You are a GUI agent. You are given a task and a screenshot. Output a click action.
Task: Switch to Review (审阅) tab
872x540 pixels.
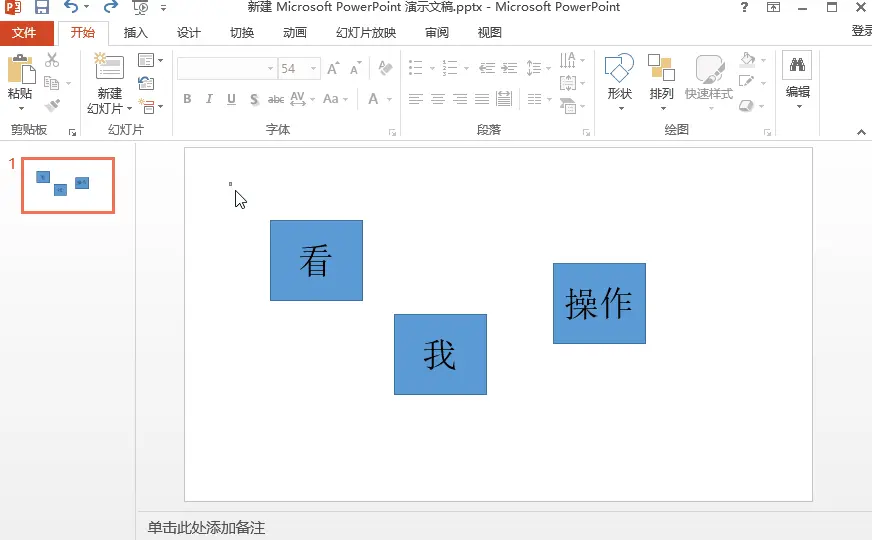437,33
